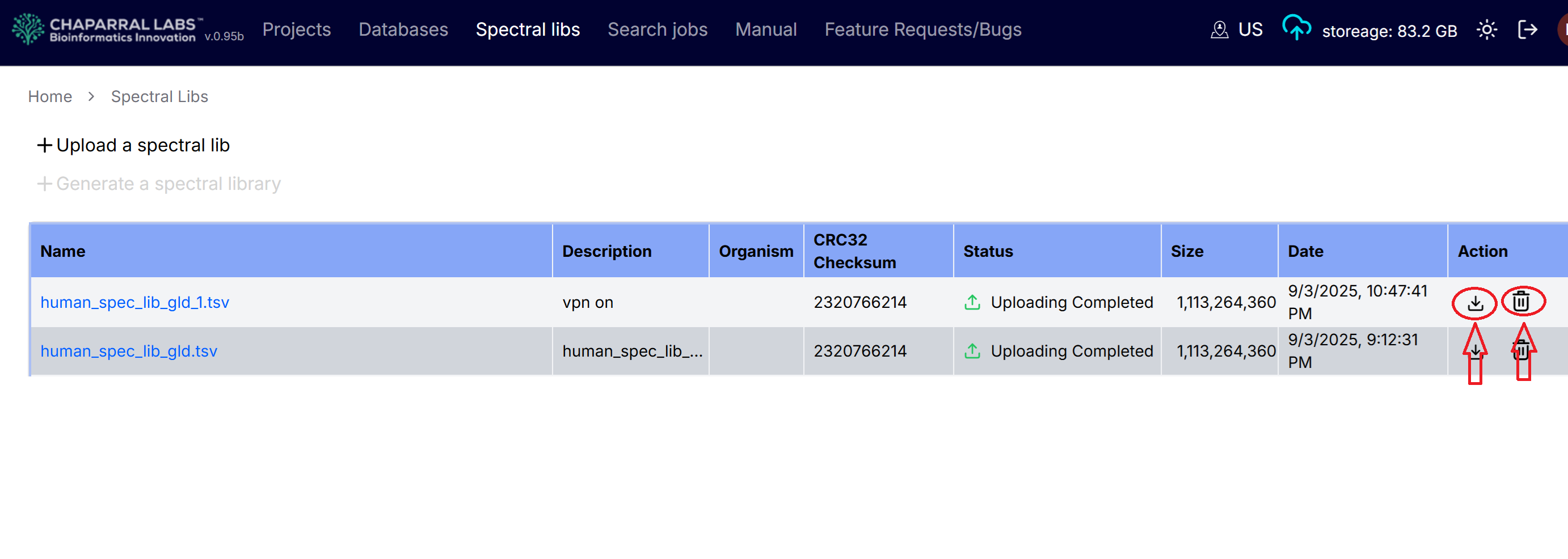Select the Spectral libs nav item
The height and width of the screenshot is (559, 1568).
pos(527,29)
